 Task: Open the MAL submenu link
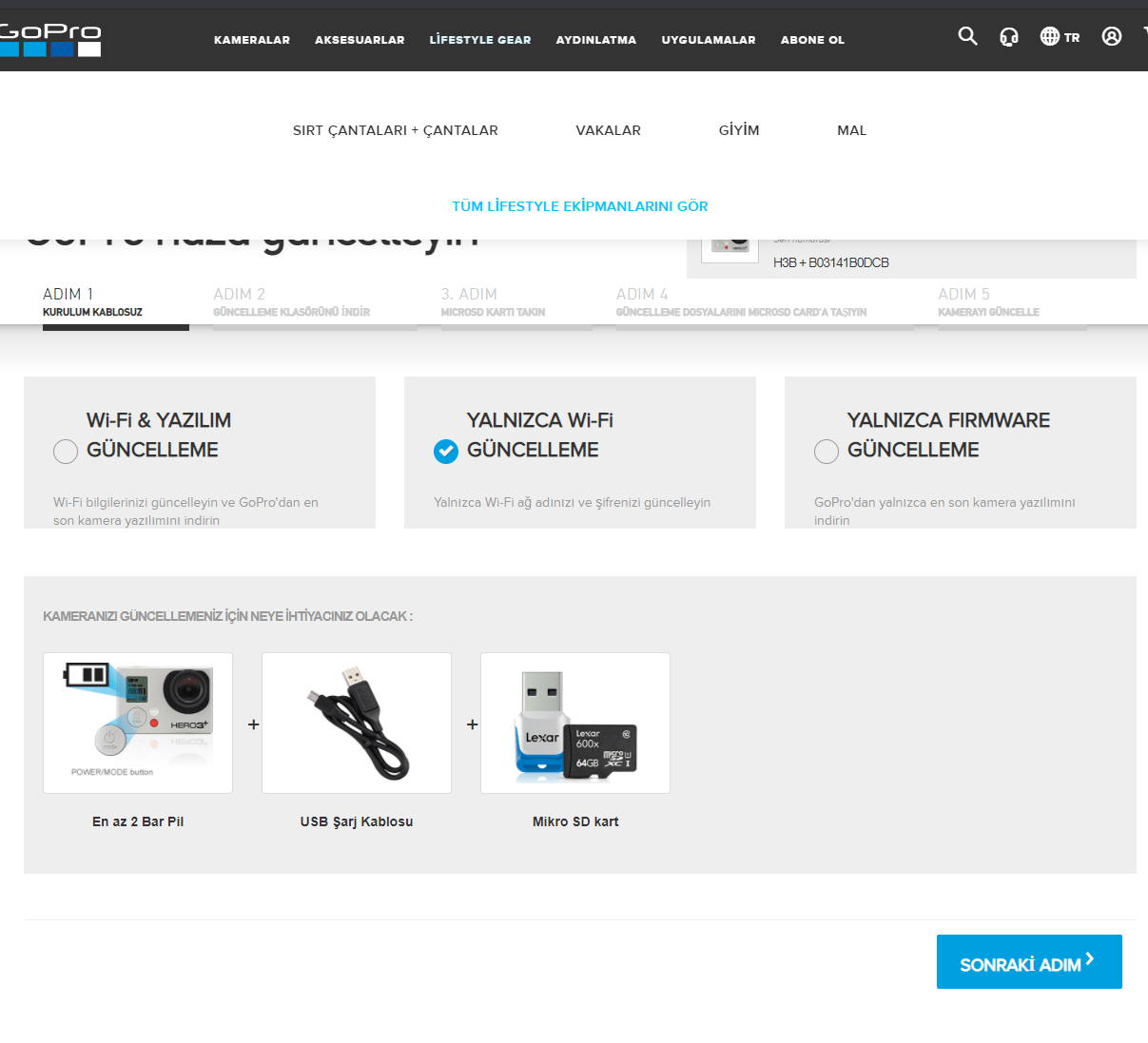coord(852,130)
